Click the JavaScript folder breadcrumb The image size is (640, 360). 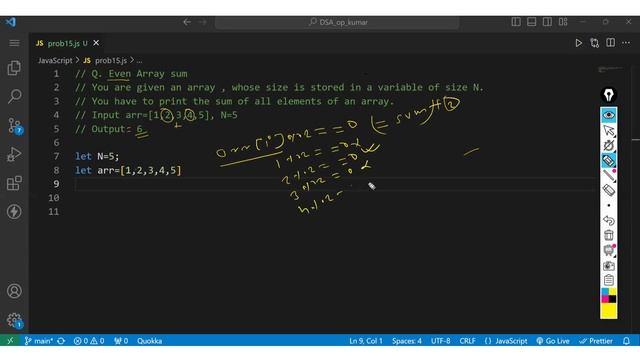point(55,60)
